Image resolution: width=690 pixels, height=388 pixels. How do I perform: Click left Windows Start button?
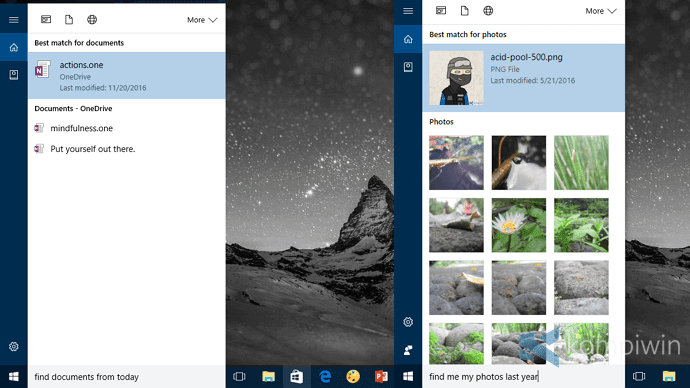pyautogui.click(x=14, y=377)
